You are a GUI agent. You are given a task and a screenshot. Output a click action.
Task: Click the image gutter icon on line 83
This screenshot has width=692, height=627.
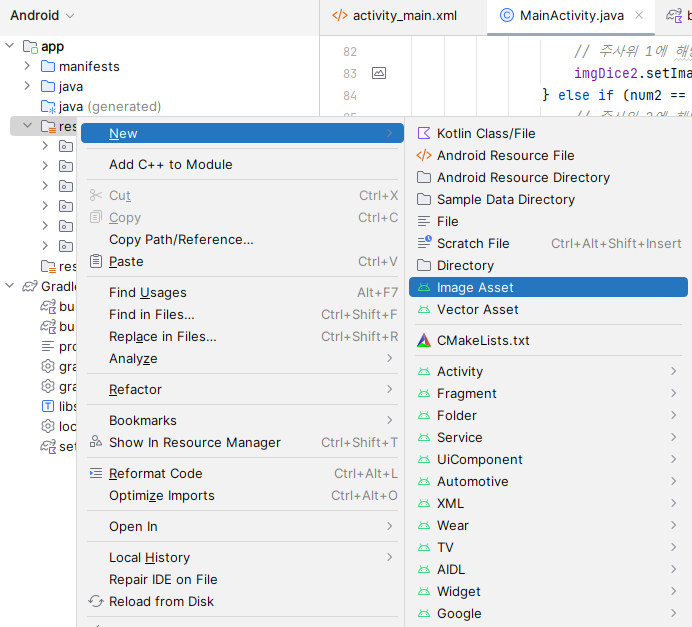click(x=379, y=73)
